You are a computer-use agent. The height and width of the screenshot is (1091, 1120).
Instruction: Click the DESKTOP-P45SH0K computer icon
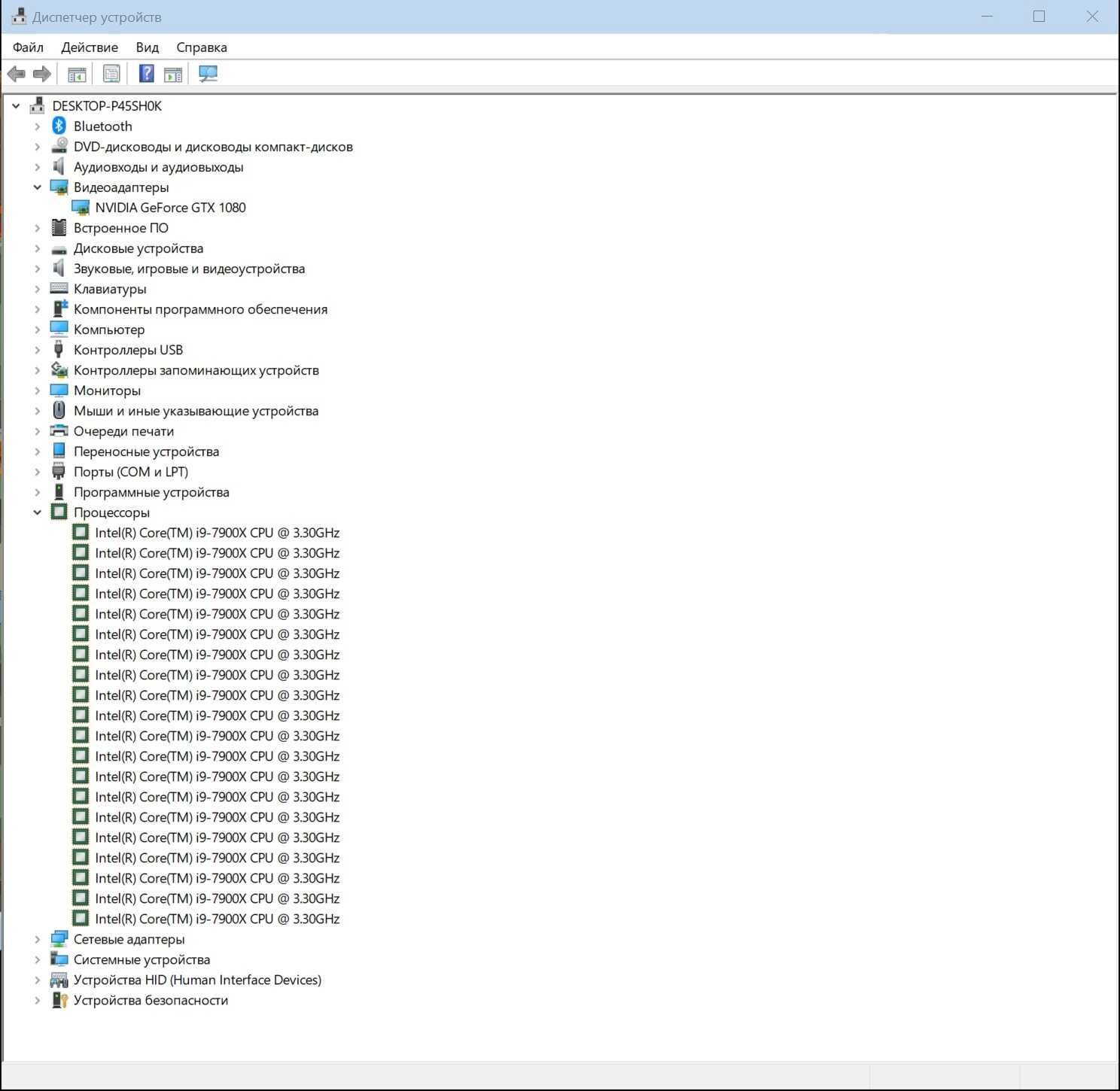[x=37, y=105]
